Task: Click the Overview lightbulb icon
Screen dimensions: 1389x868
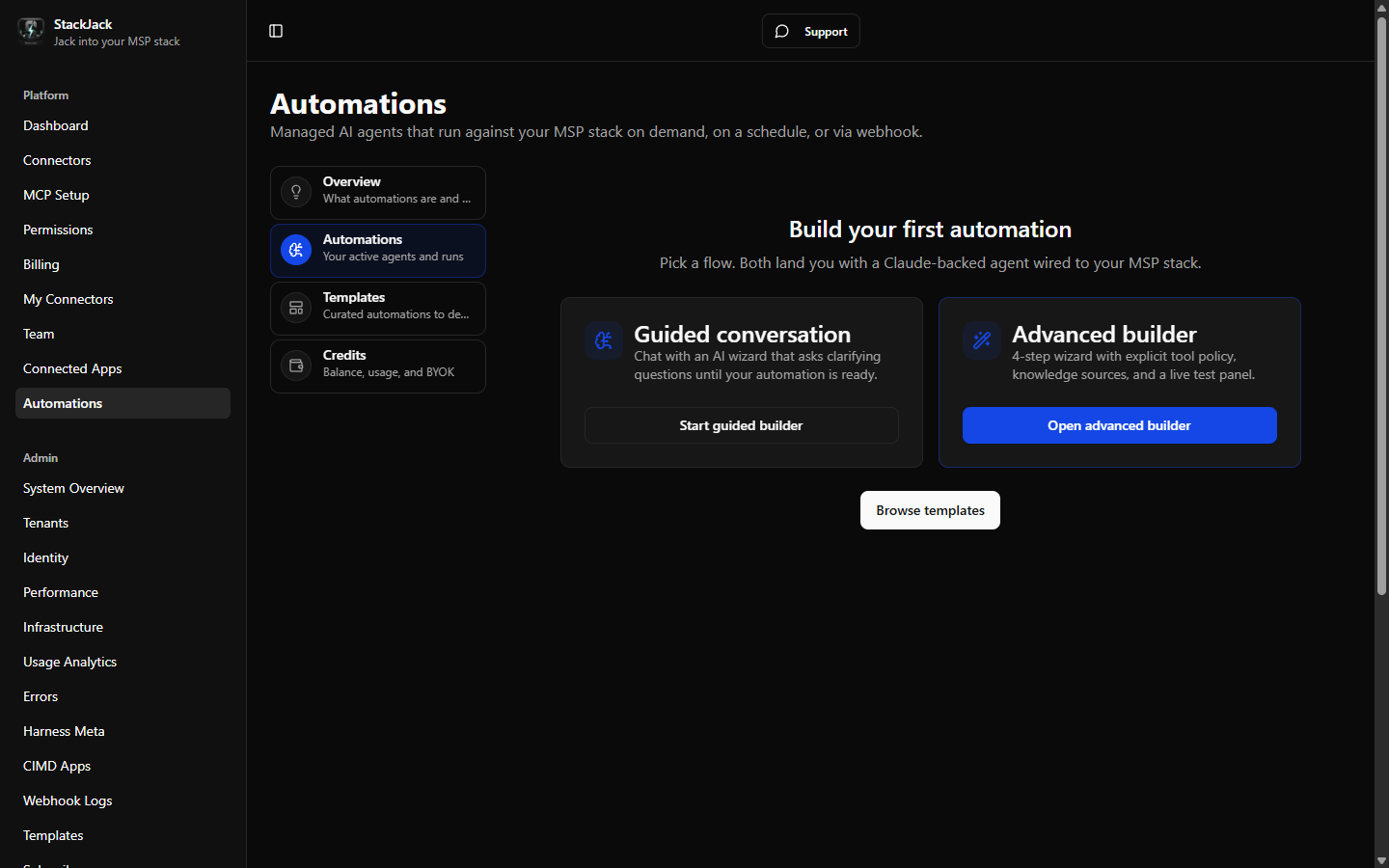Action: point(296,193)
